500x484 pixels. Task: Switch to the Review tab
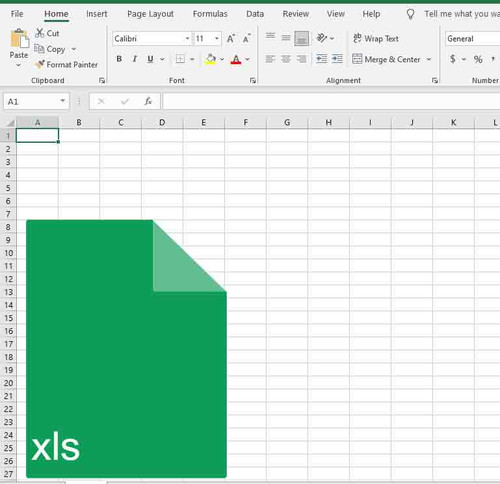[x=296, y=14]
